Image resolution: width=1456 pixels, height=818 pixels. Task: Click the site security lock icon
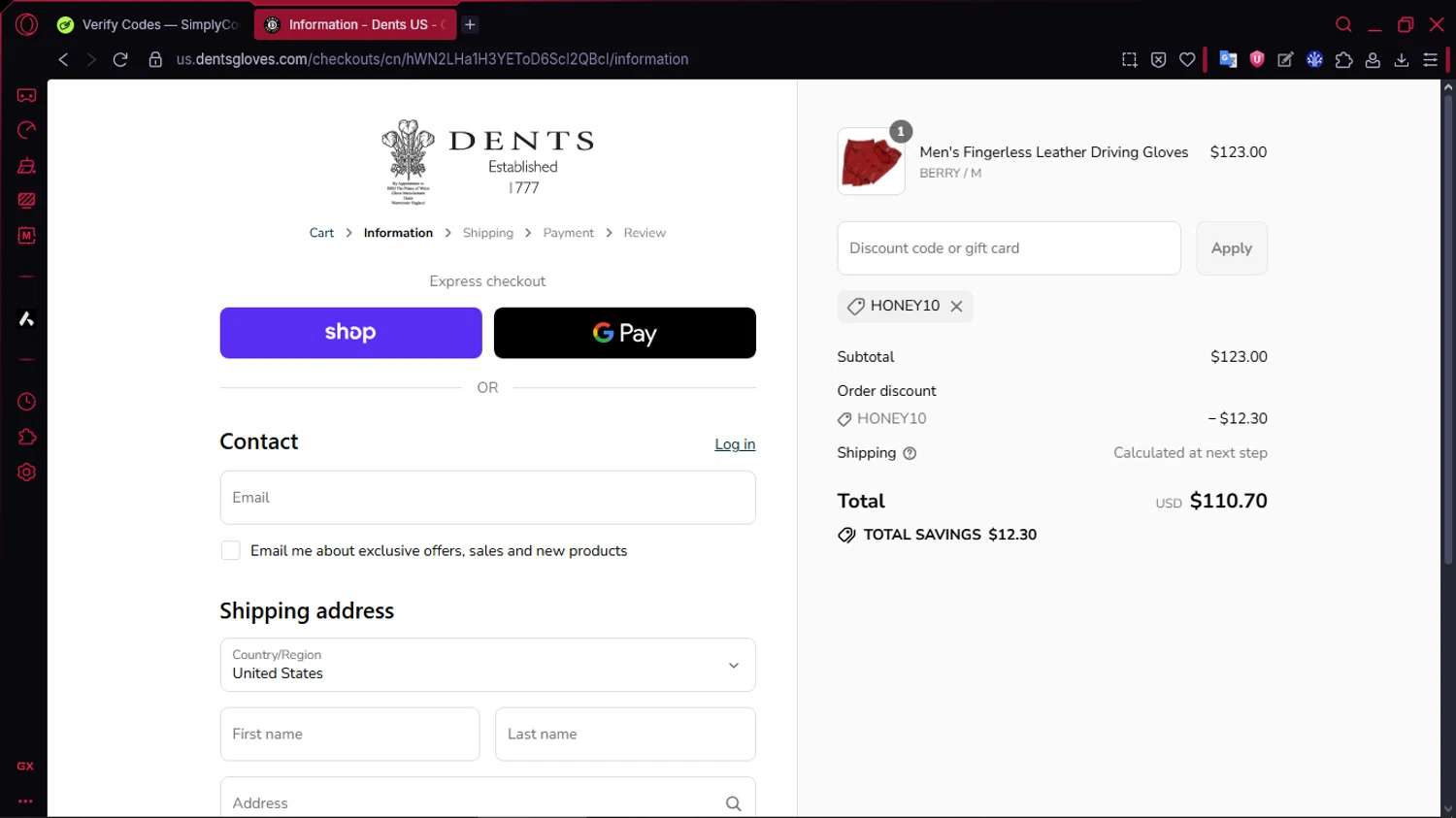(x=155, y=59)
